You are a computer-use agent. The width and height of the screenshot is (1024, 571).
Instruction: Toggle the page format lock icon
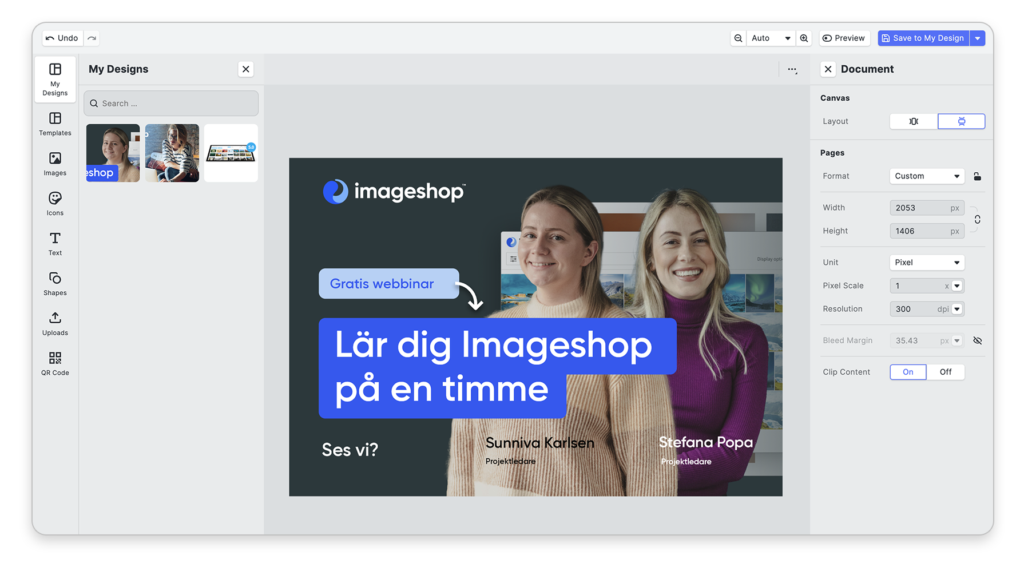coord(977,176)
